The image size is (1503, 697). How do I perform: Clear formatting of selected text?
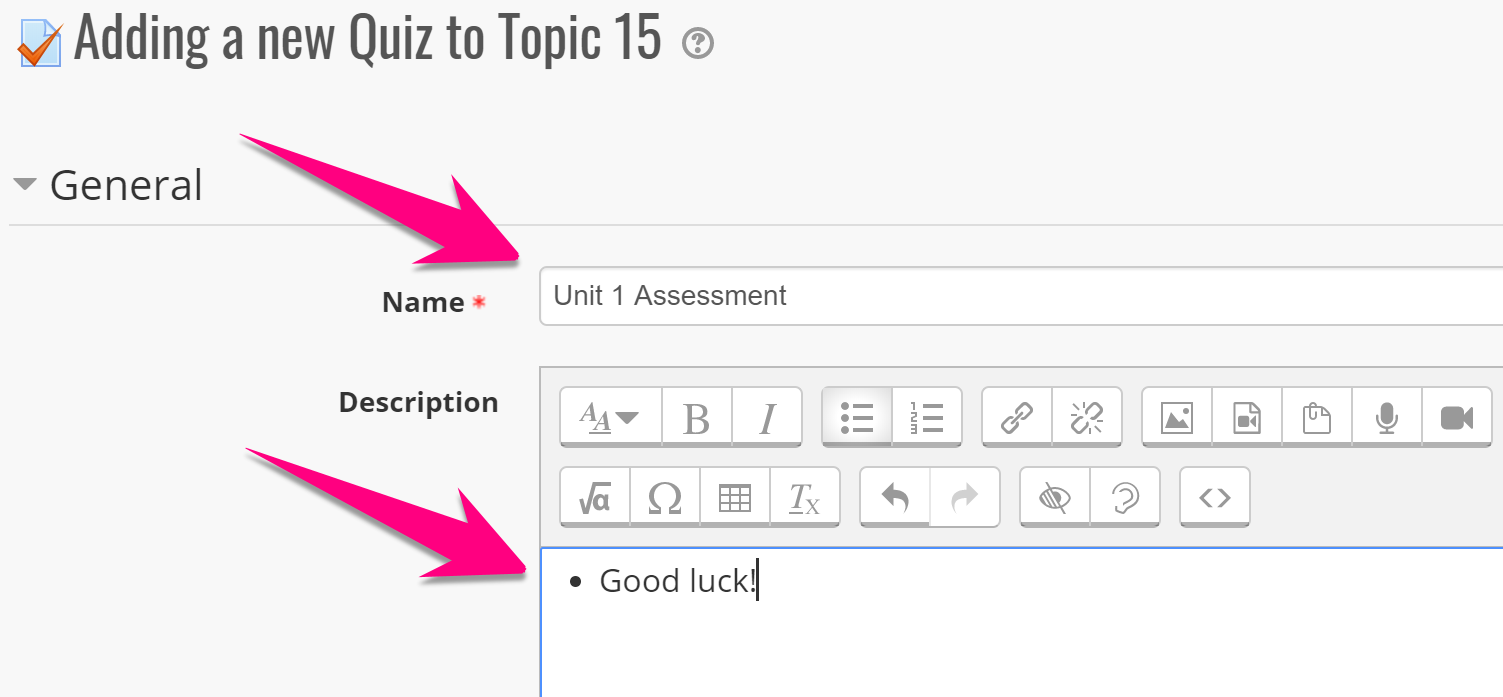(x=805, y=497)
